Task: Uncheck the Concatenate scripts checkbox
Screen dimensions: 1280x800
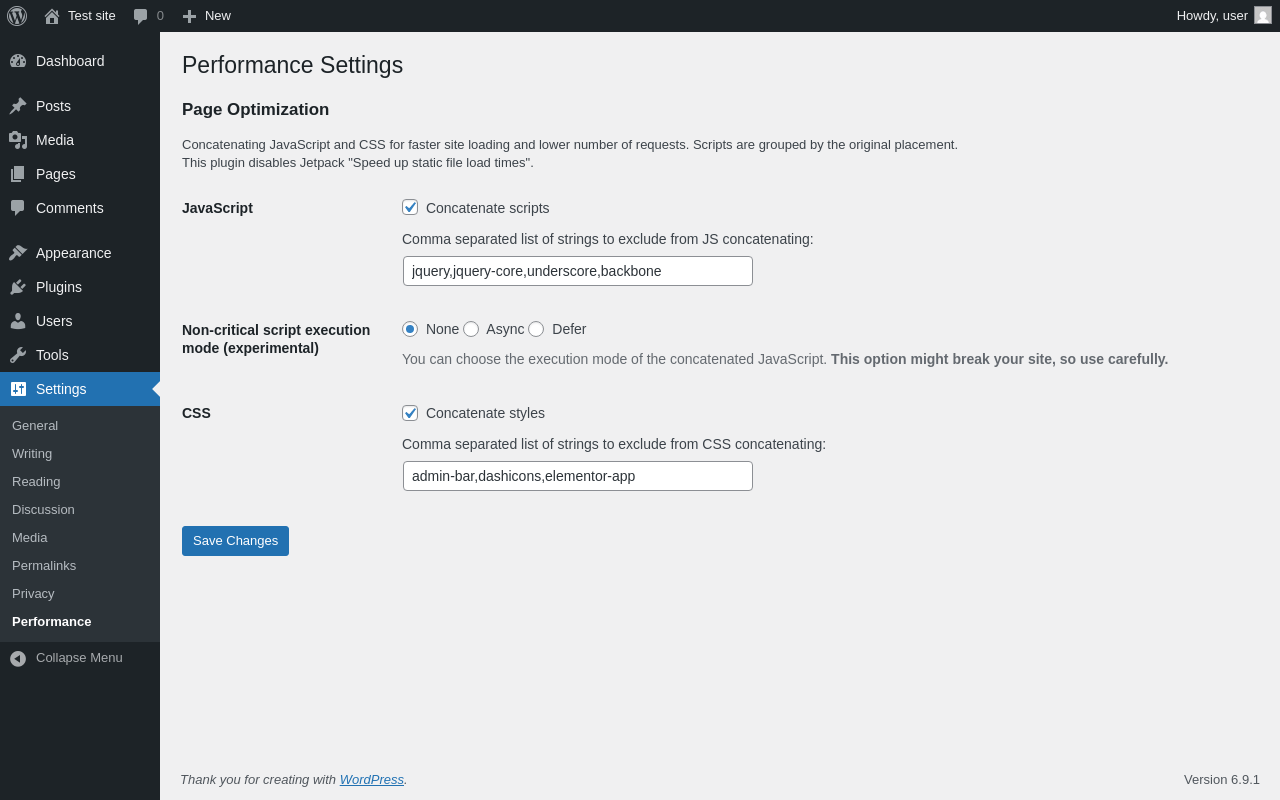Action: (410, 207)
